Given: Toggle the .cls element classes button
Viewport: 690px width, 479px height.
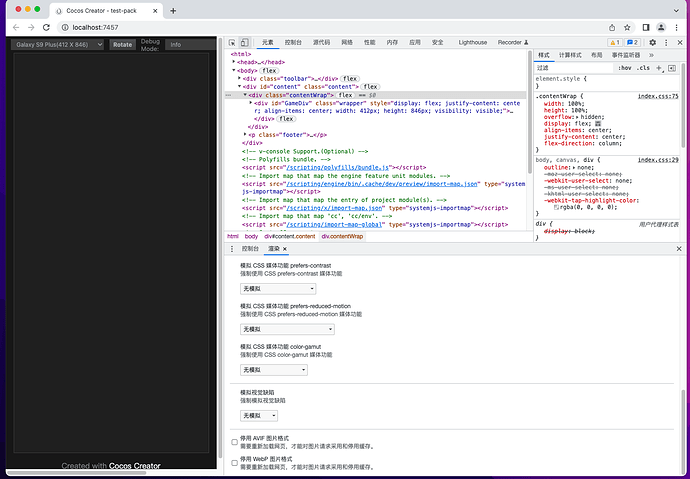Looking at the screenshot, I should (643, 68).
